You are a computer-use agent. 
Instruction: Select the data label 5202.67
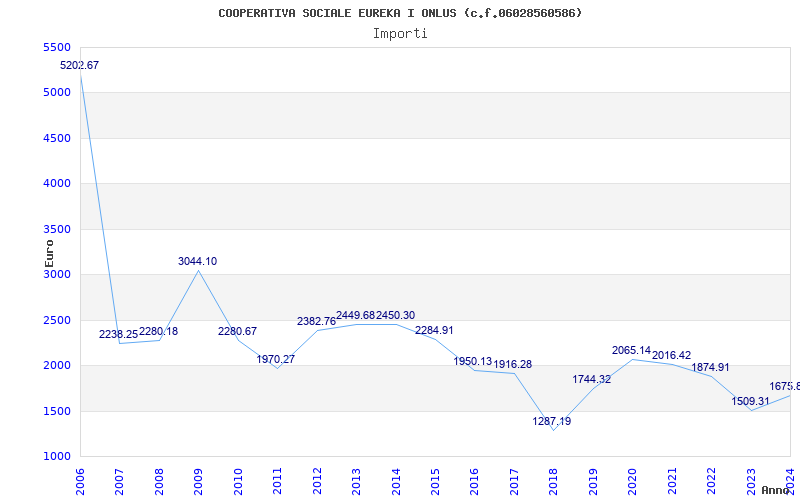[80, 65]
